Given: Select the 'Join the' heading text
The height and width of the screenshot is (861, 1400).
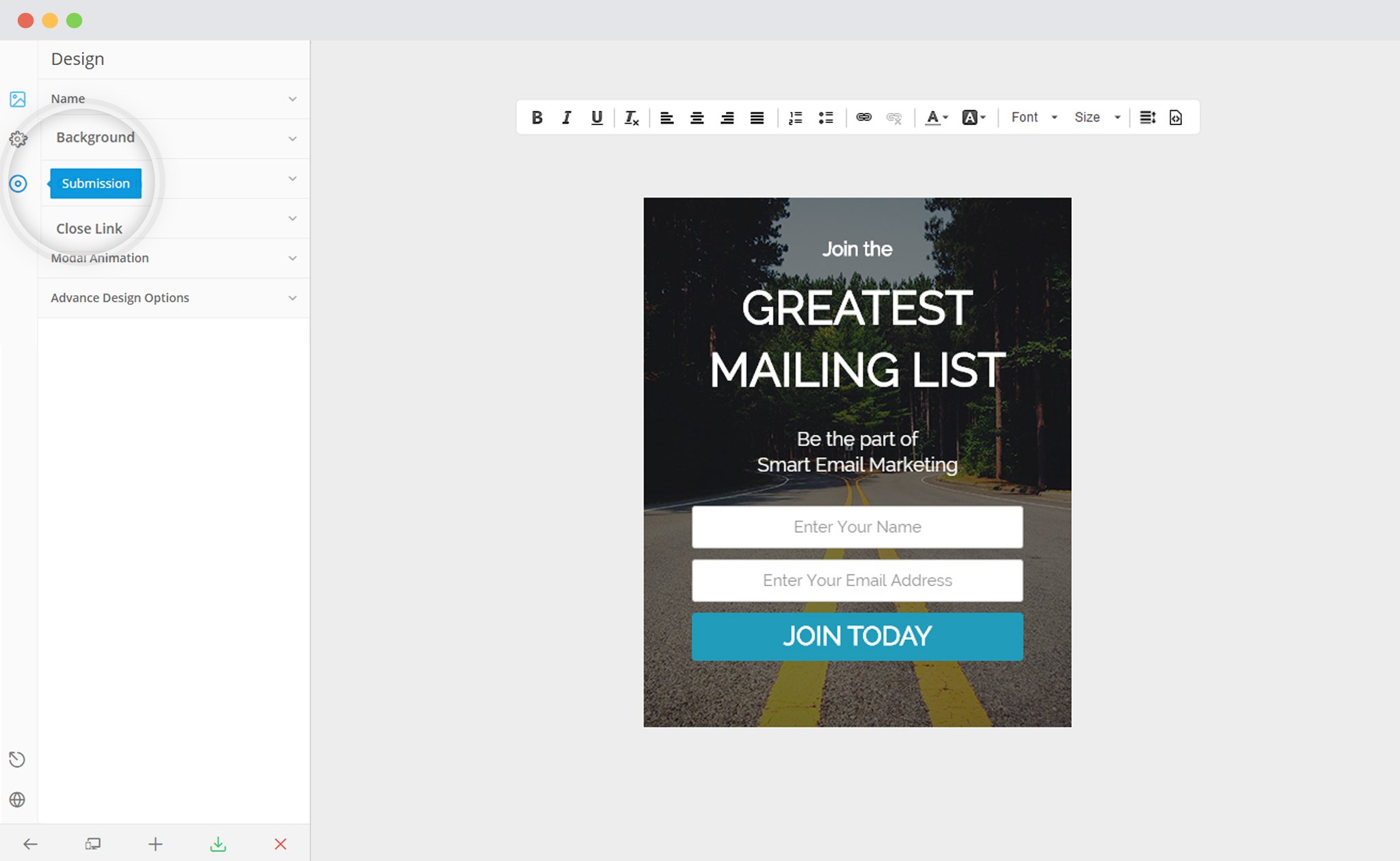Looking at the screenshot, I should tap(857, 249).
